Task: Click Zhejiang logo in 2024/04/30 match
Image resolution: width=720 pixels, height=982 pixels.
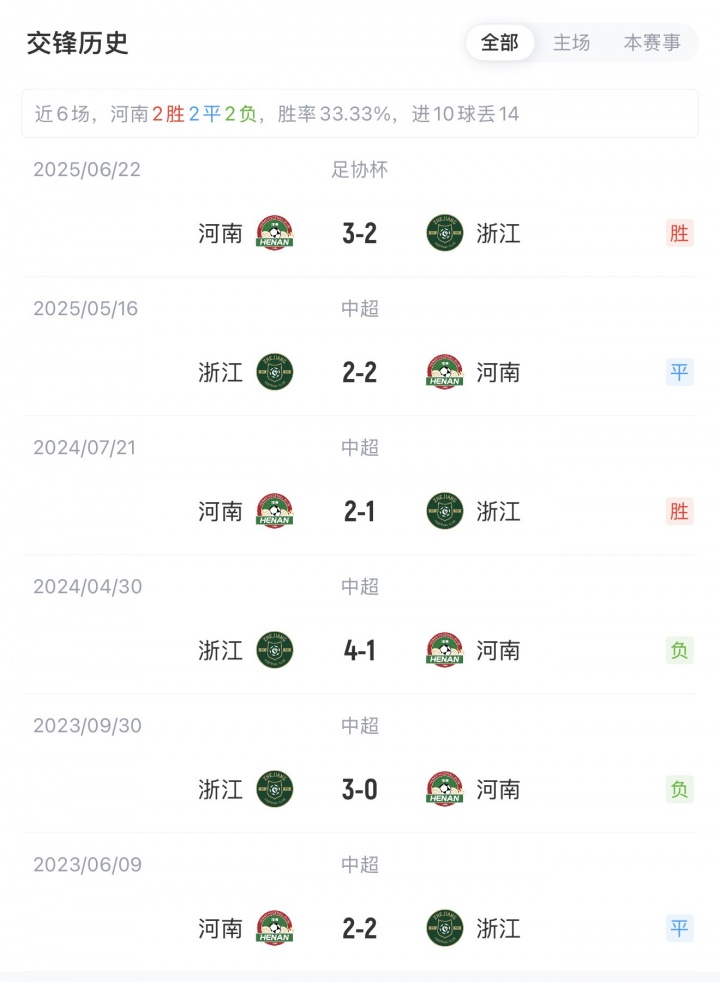Action: click(274, 650)
